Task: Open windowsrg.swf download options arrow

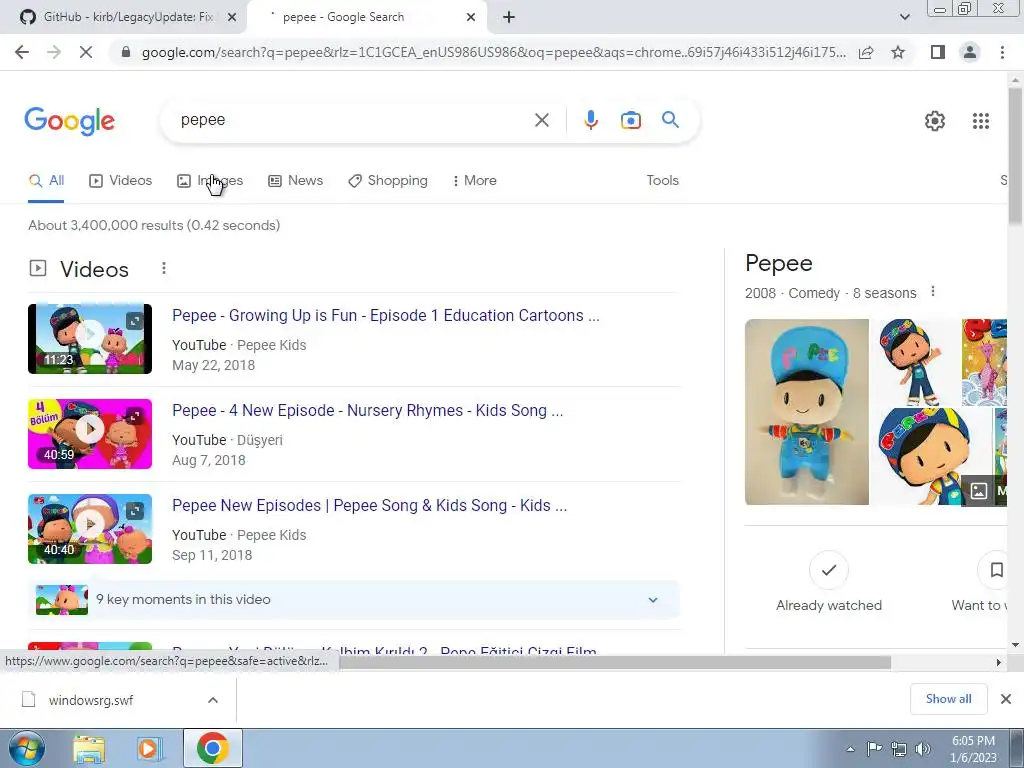Action: [213, 700]
